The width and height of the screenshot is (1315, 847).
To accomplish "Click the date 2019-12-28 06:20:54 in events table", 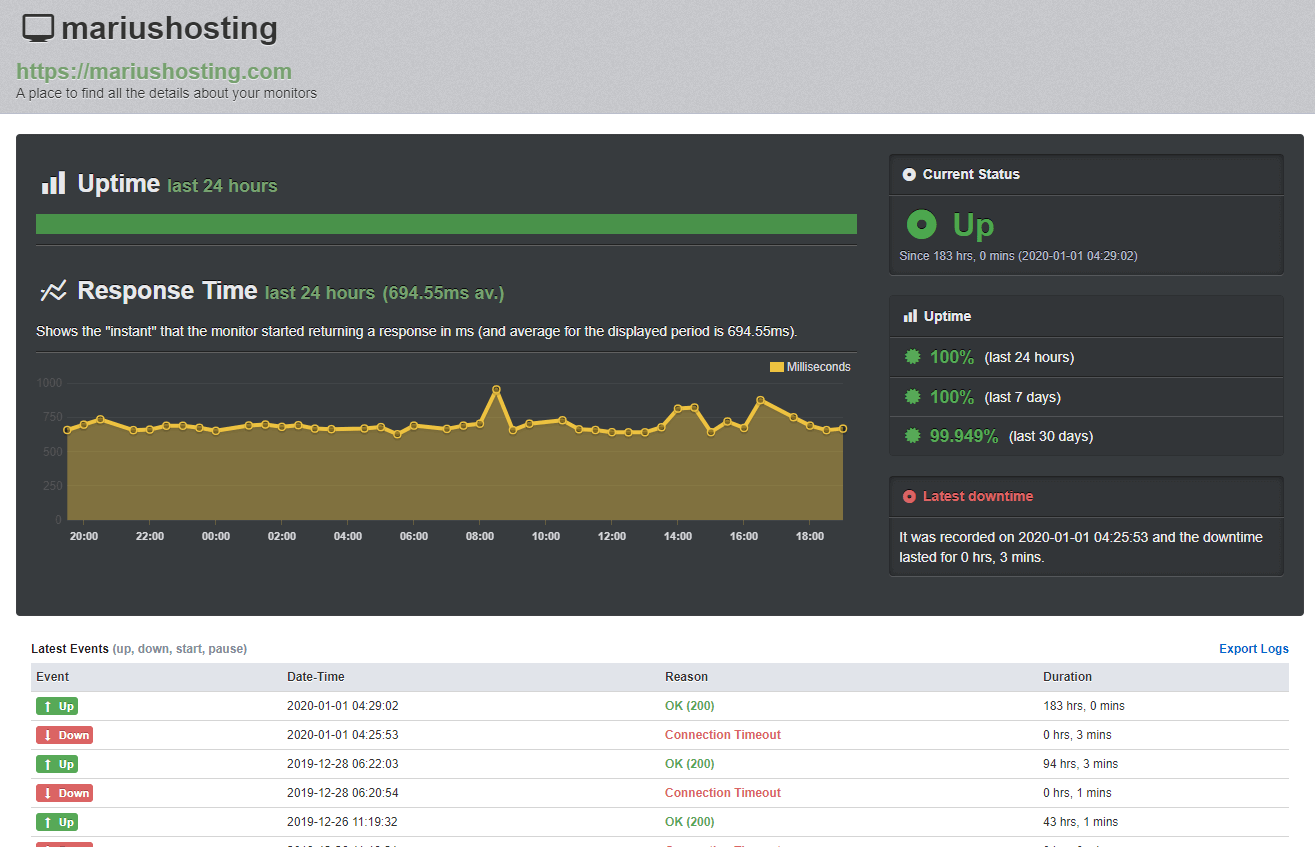I will coord(343,793).
